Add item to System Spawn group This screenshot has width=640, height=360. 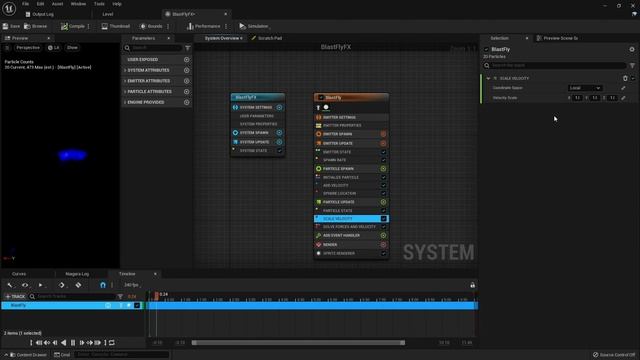(x=279, y=133)
